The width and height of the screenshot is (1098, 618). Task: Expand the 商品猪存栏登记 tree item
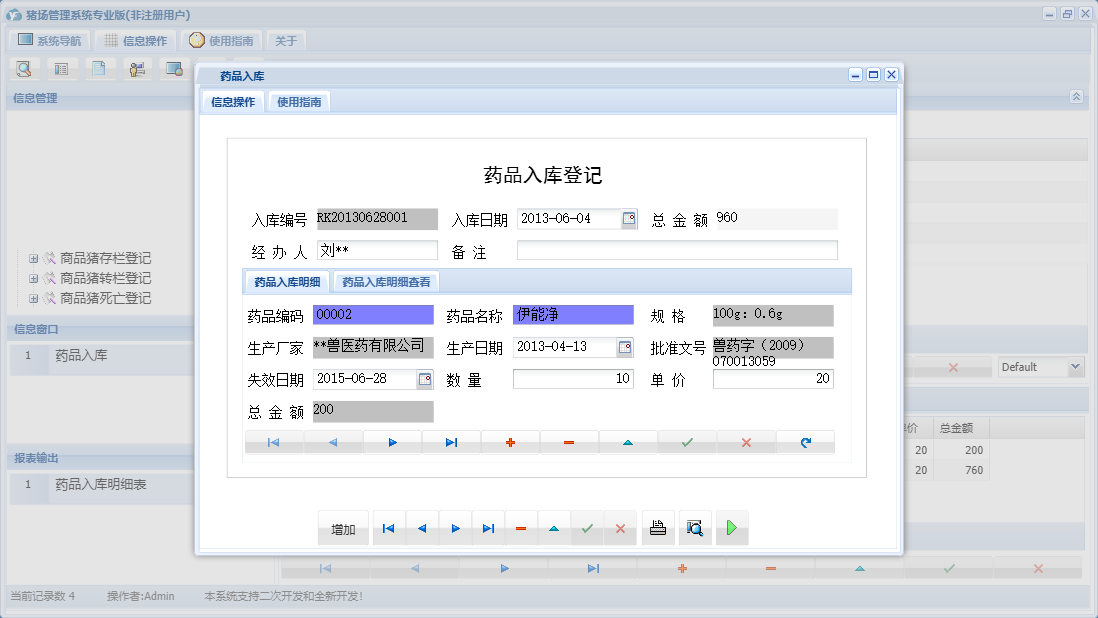(x=33, y=257)
